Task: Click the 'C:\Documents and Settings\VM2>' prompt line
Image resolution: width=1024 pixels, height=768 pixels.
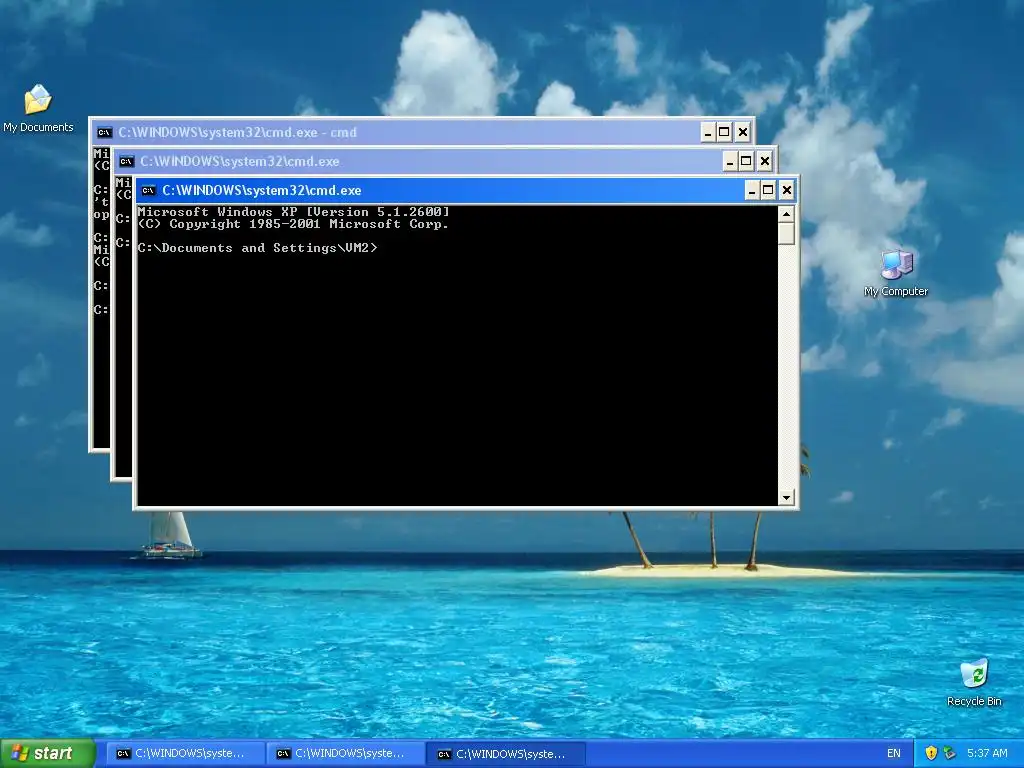Action: coord(257,248)
